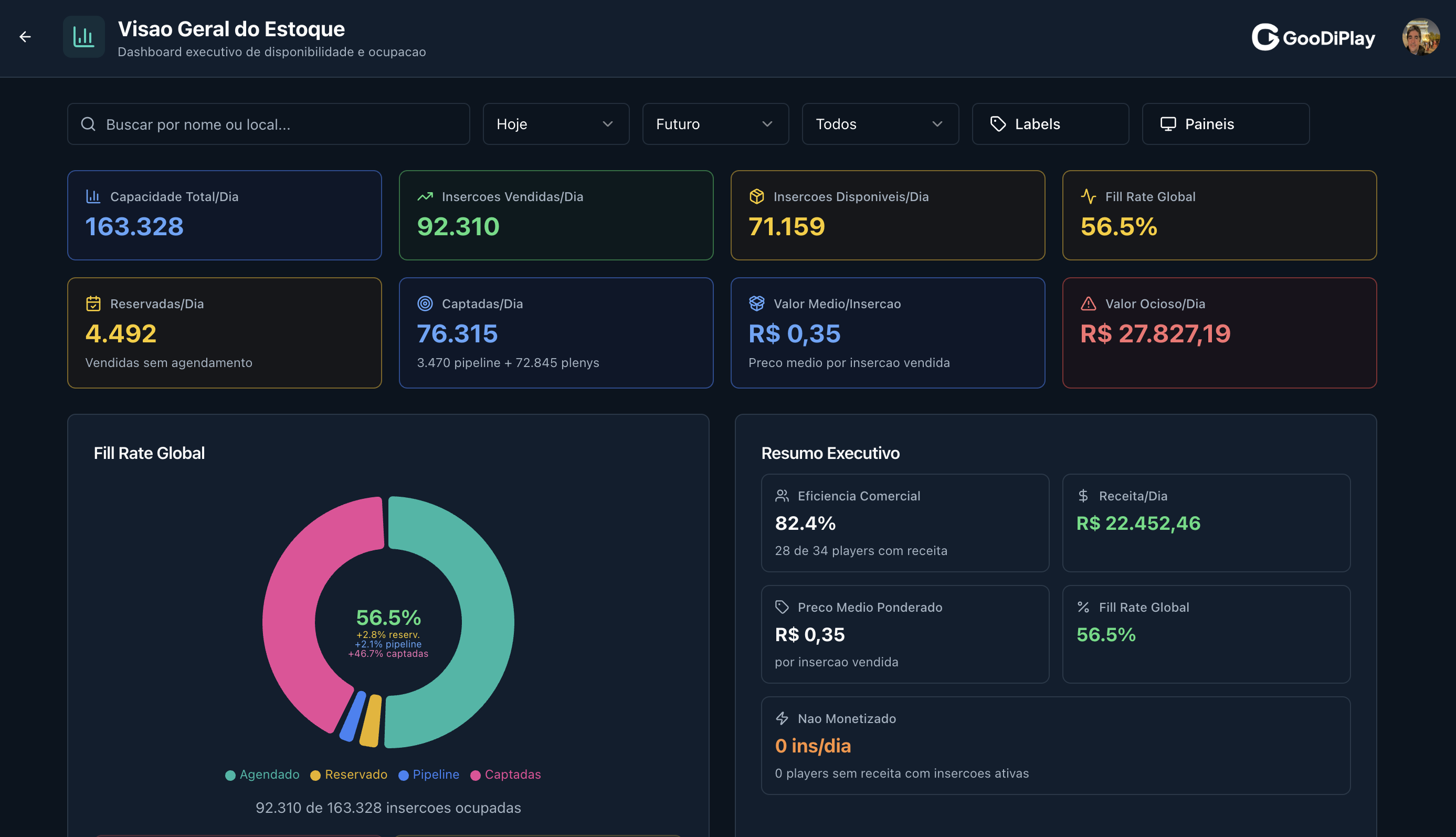Image resolution: width=1456 pixels, height=837 pixels.
Task: Click the warning triangle Valor Ocioso/Dia
Action: point(1088,304)
